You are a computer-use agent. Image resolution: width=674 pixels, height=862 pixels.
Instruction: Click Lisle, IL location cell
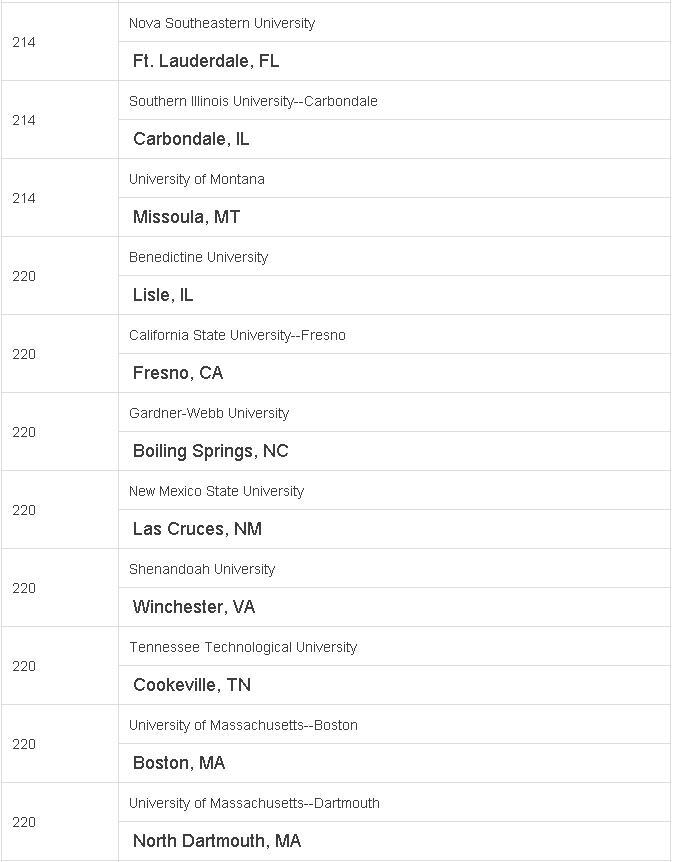[394, 295]
